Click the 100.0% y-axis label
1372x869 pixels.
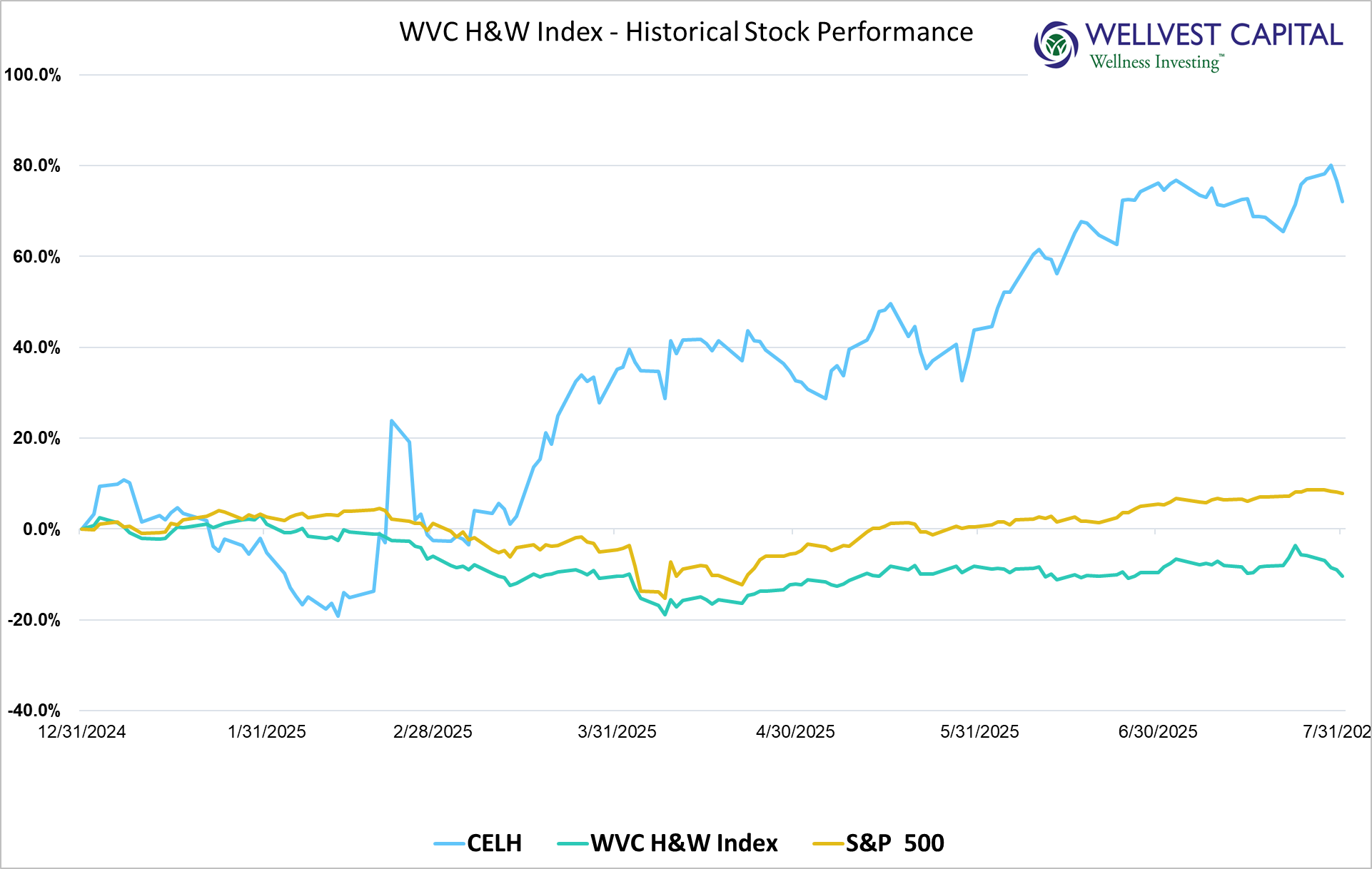tap(33, 75)
